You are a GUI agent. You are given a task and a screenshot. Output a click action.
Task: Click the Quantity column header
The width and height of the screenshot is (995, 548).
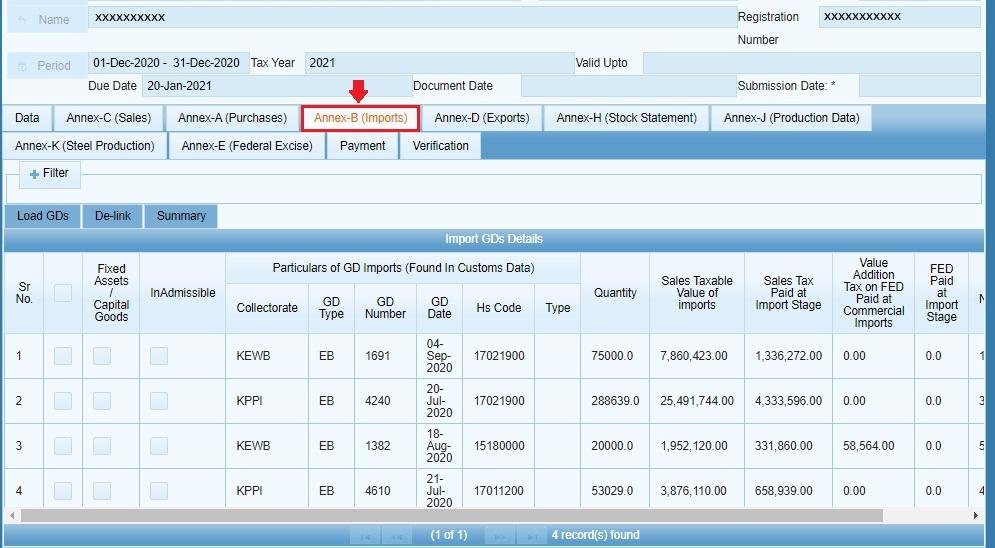click(x=615, y=293)
